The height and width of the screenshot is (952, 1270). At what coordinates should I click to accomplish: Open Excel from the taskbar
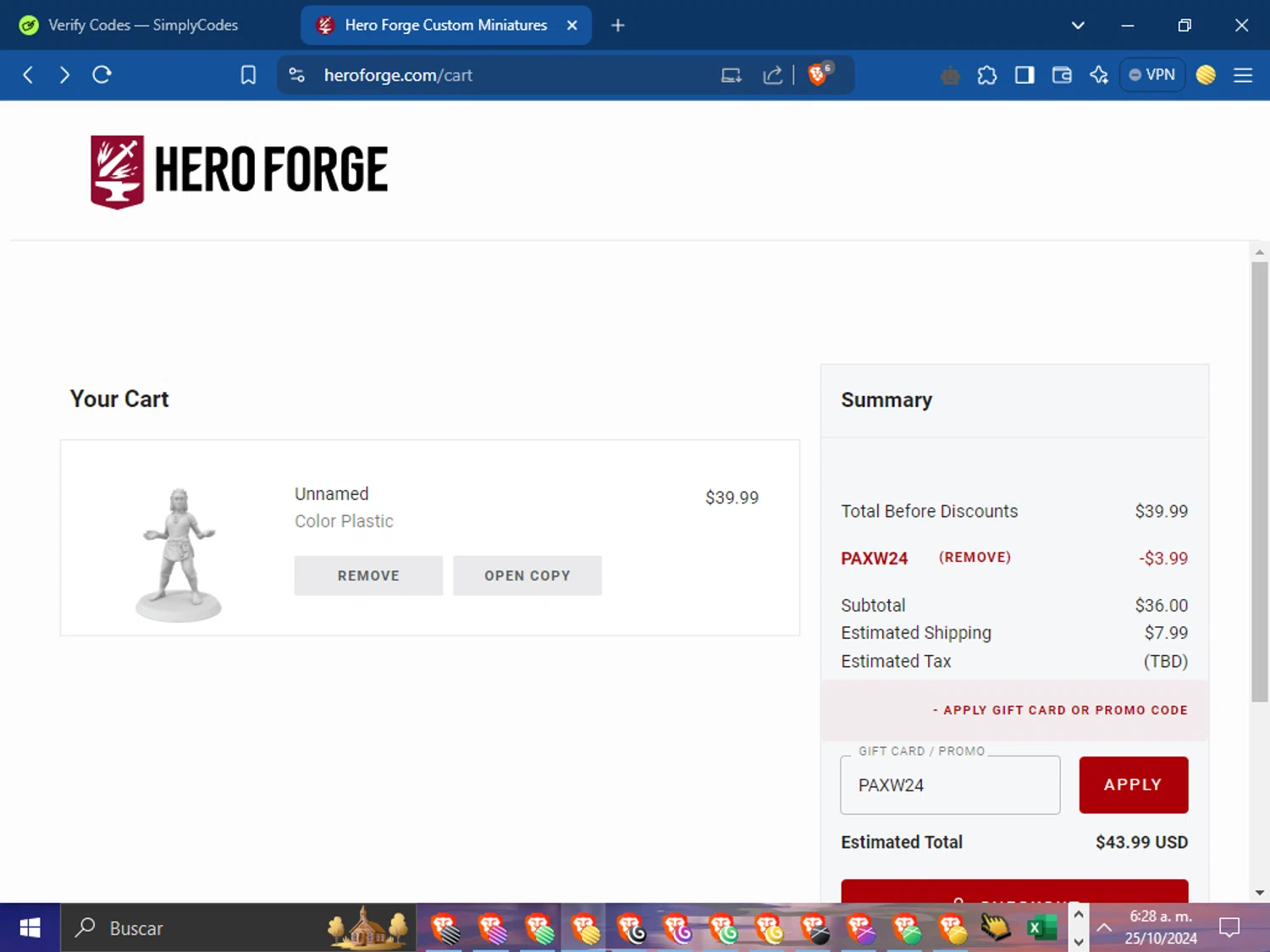(x=1041, y=928)
